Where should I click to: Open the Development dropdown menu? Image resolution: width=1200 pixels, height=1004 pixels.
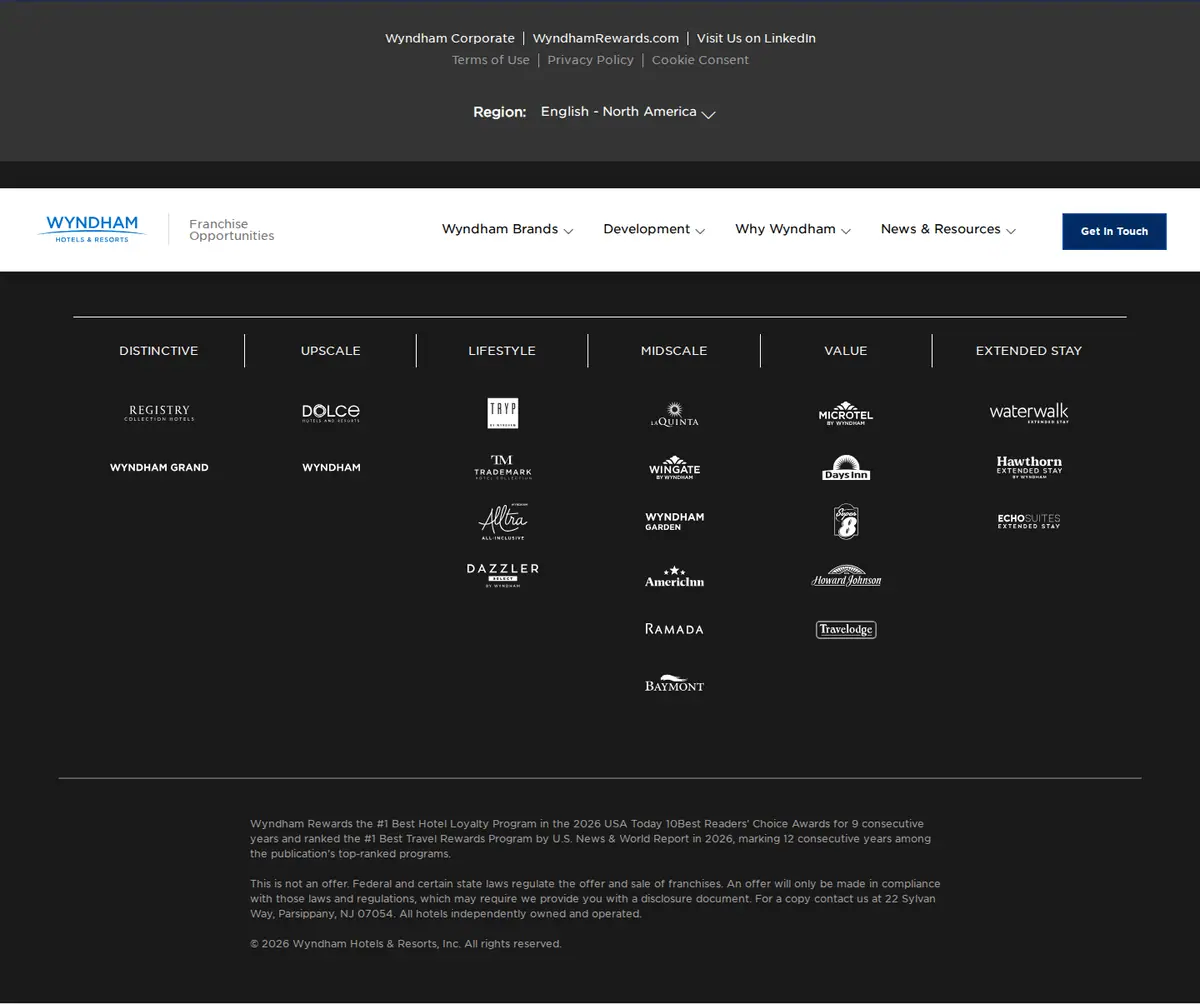point(654,229)
